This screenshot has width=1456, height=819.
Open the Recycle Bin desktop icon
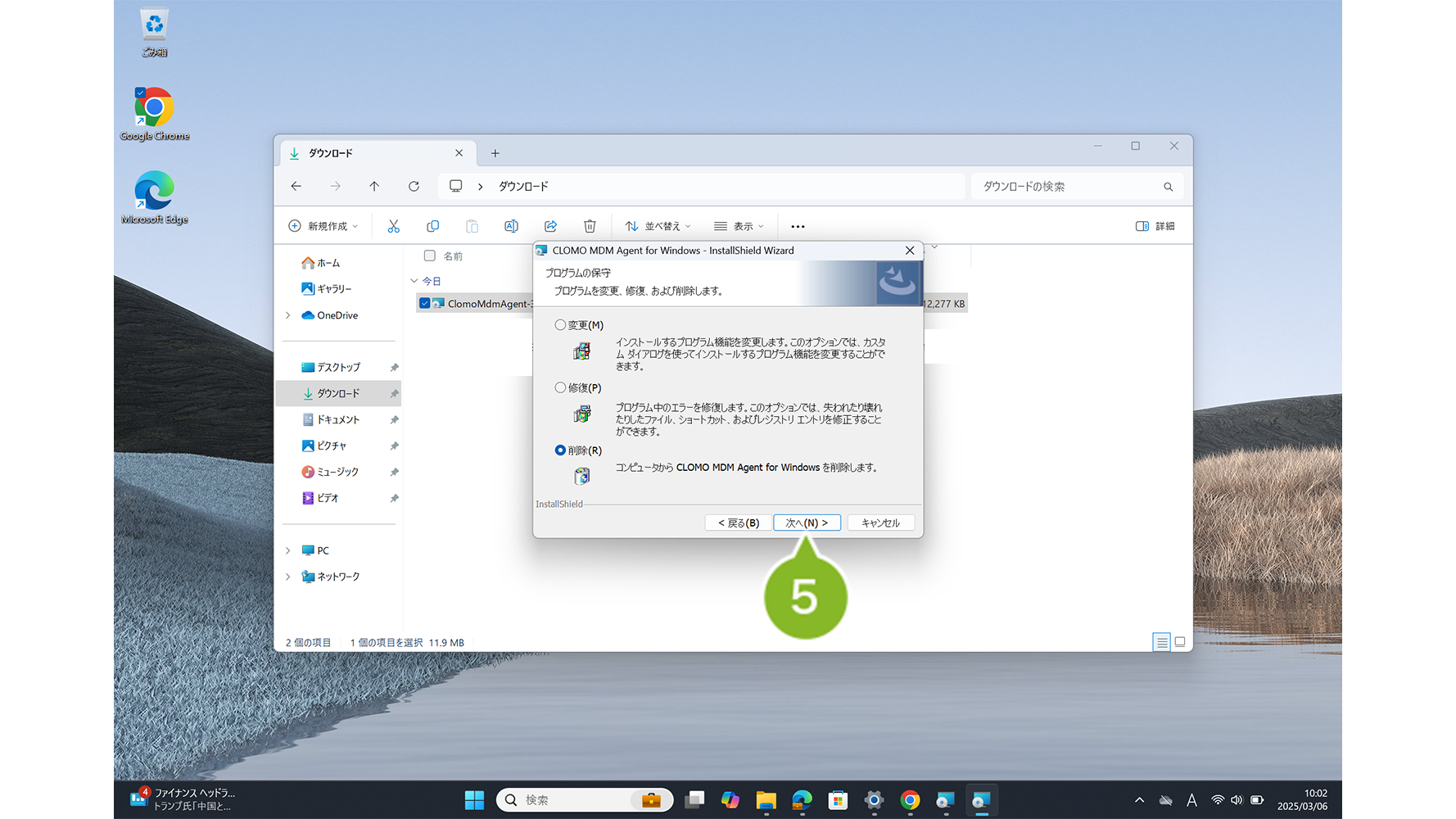[154, 33]
